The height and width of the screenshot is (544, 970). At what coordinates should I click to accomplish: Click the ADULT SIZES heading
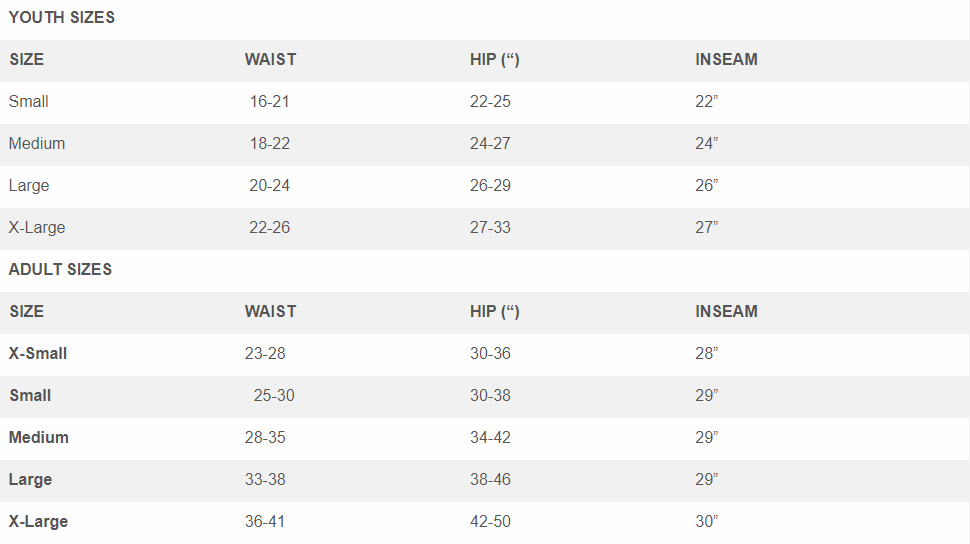tap(60, 269)
